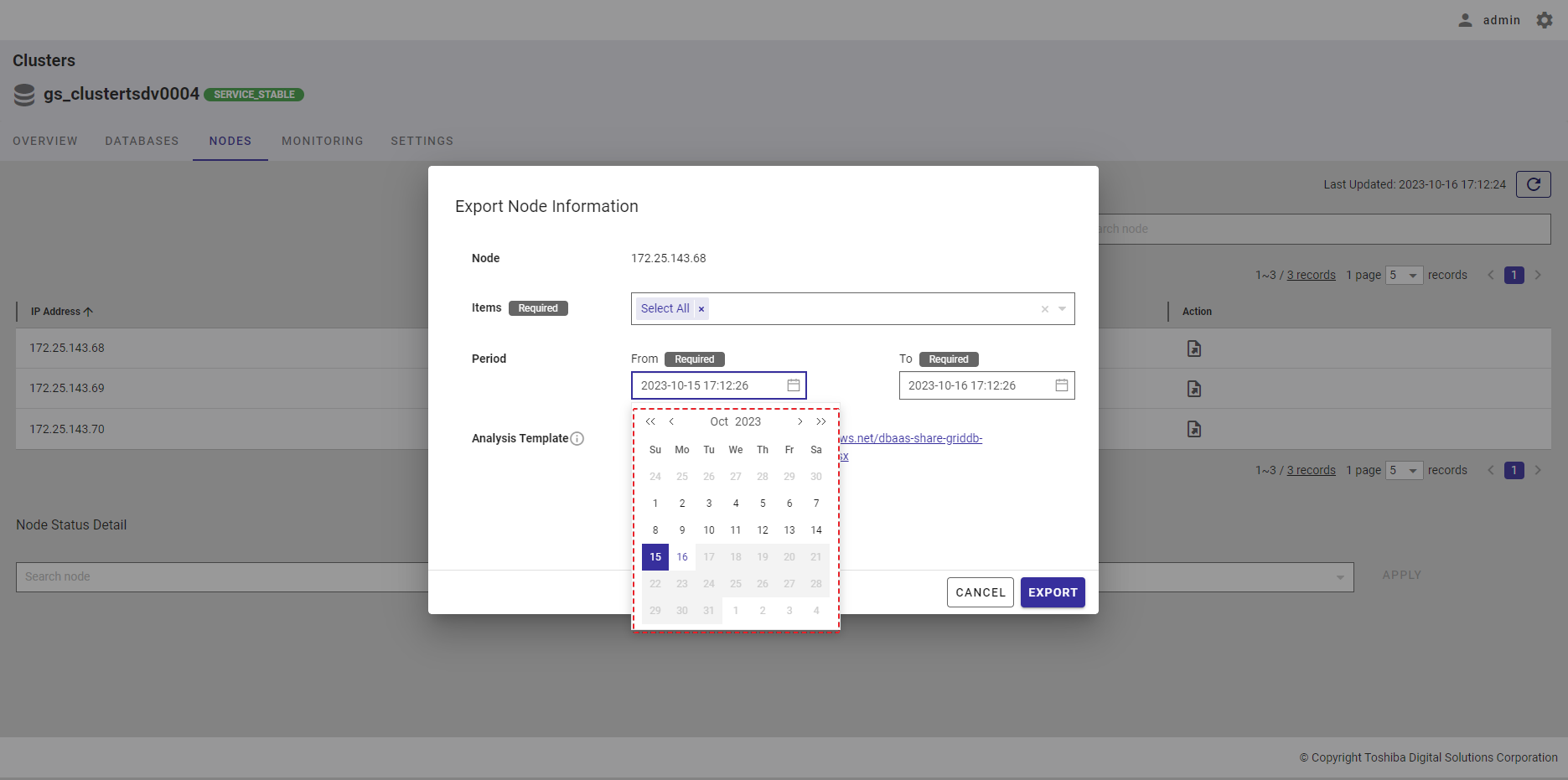This screenshot has height=780, width=1568.
Task: Open the bottom records-per-page dropdown
Action: coord(1404,470)
